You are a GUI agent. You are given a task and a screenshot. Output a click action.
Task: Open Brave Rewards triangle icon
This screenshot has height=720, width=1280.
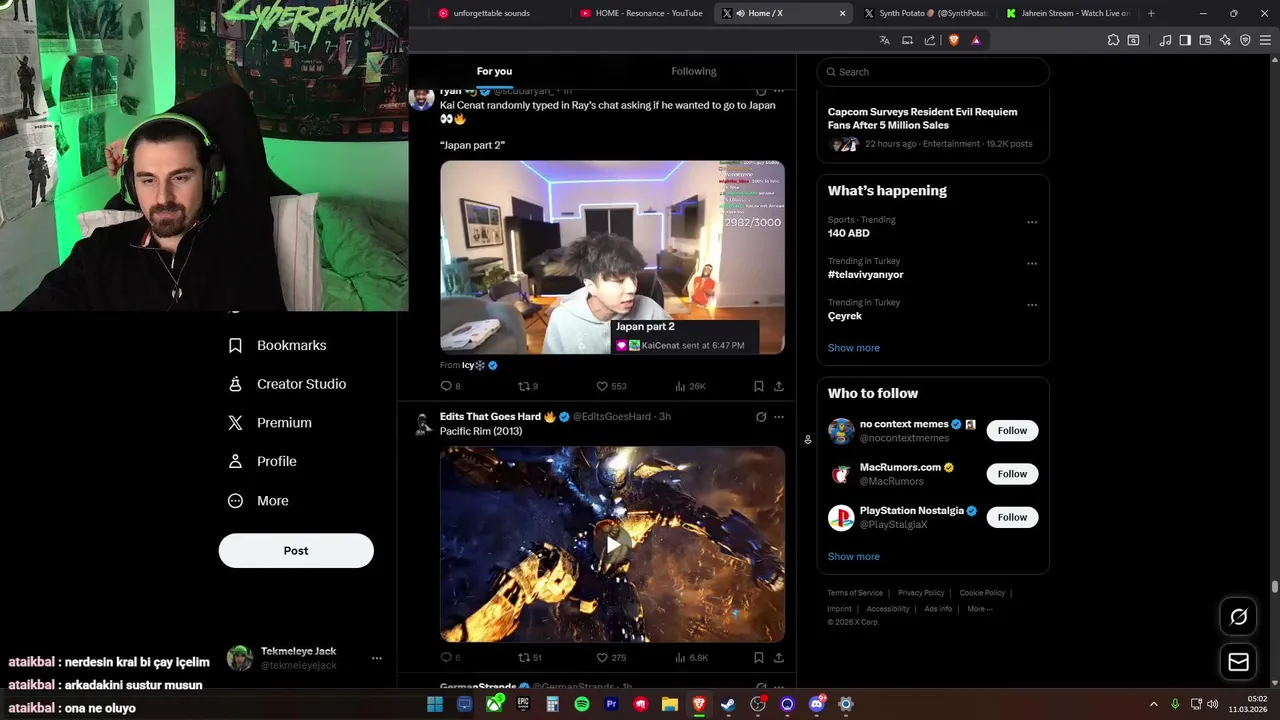[976, 40]
